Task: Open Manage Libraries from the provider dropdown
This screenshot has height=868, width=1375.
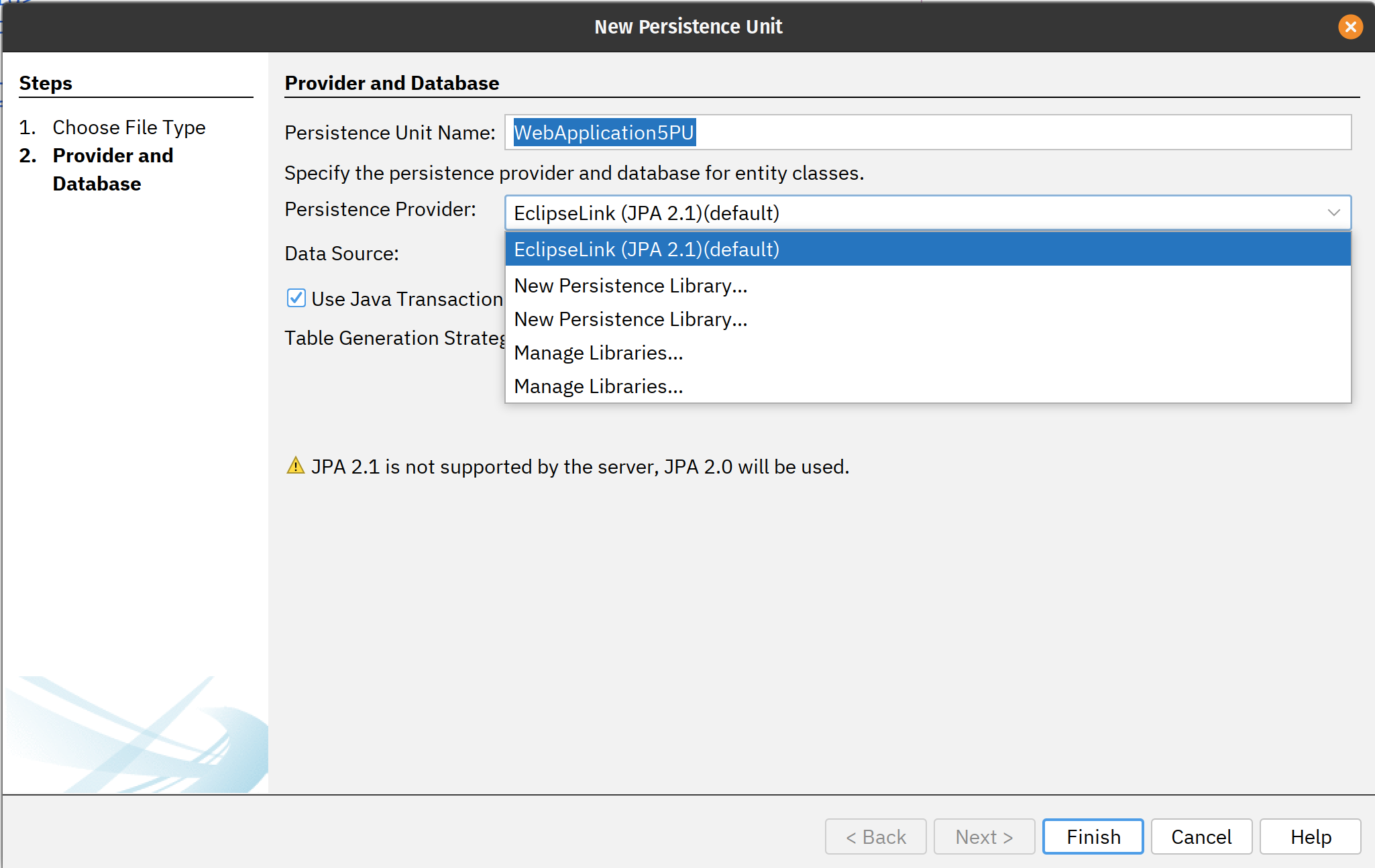Action: point(598,352)
